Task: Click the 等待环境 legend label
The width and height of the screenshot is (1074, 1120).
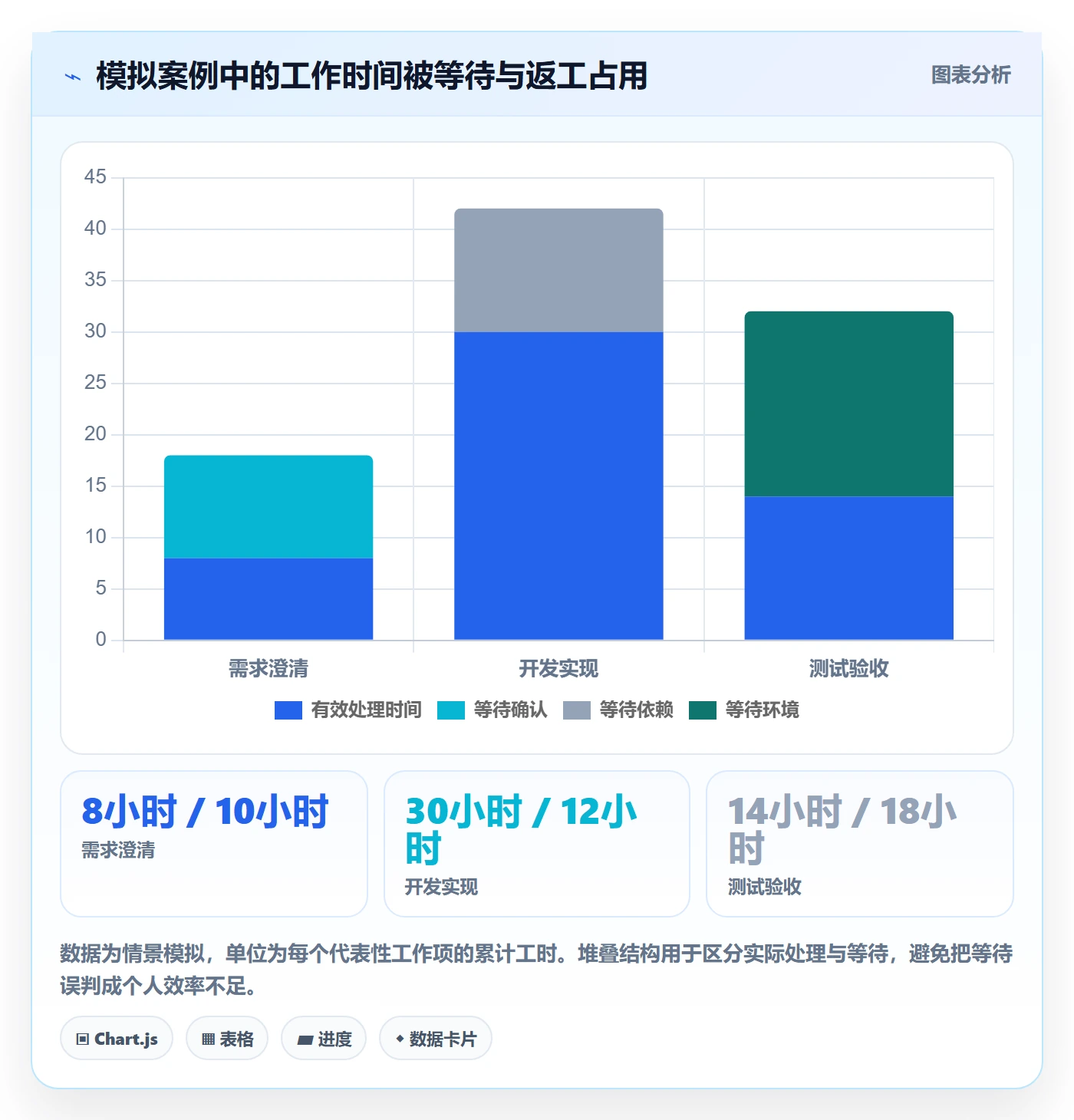Action: tap(762, 710)
